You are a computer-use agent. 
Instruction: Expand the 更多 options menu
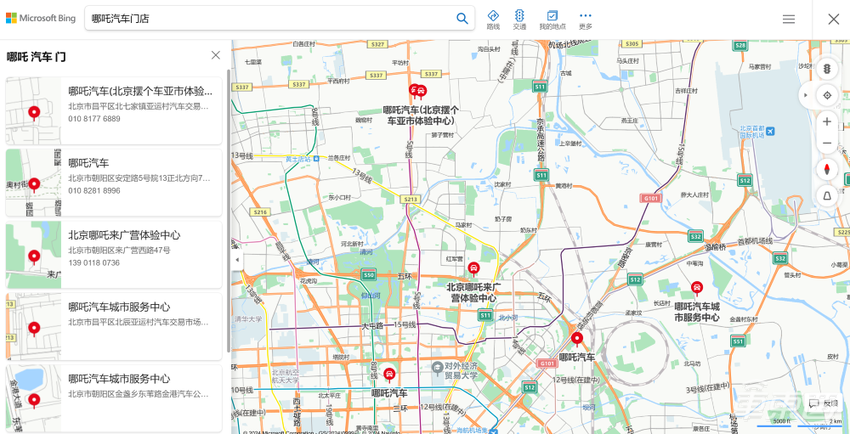click(x=585, y=20)
